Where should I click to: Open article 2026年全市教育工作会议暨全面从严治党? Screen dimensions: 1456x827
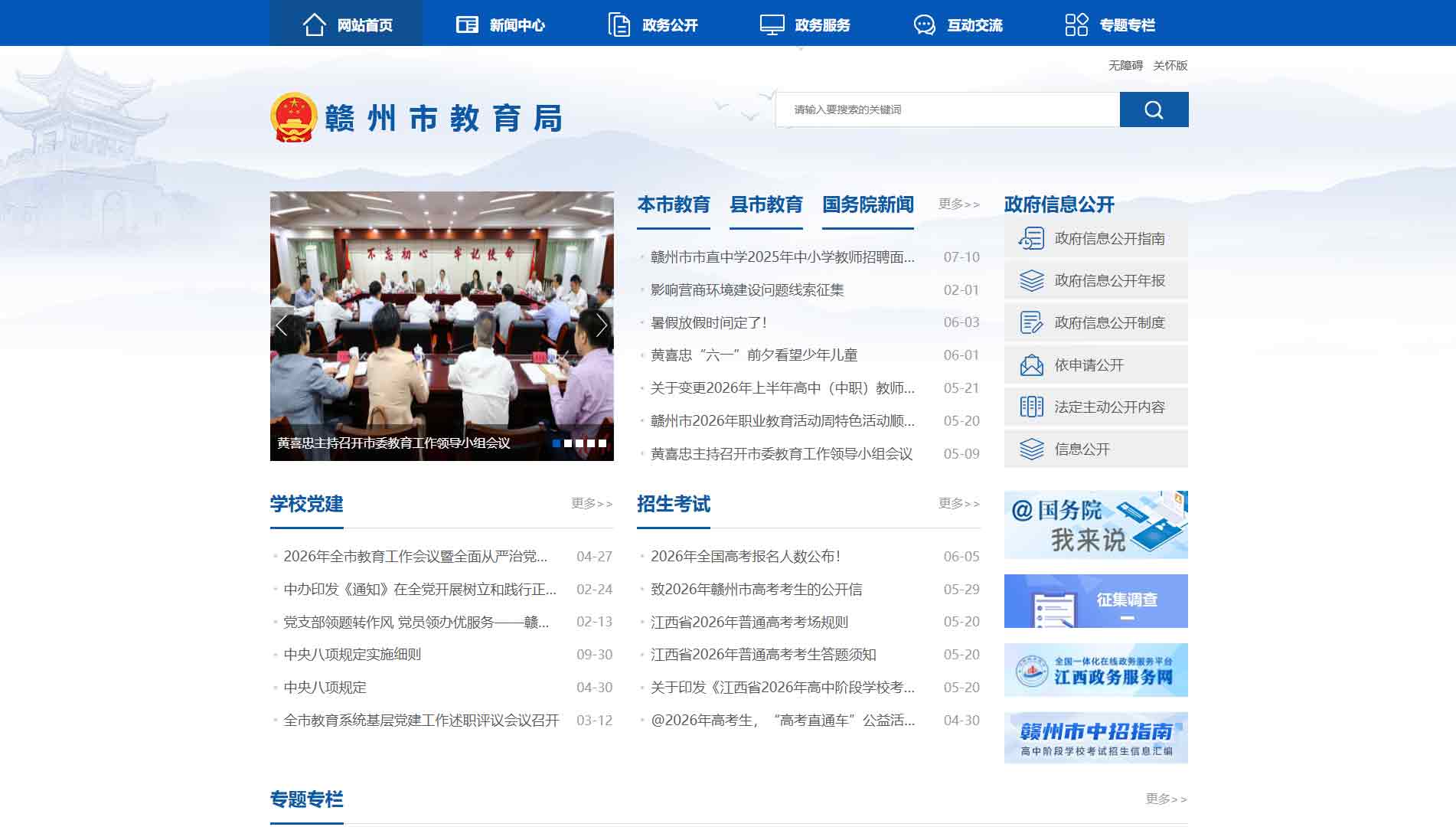415,557
